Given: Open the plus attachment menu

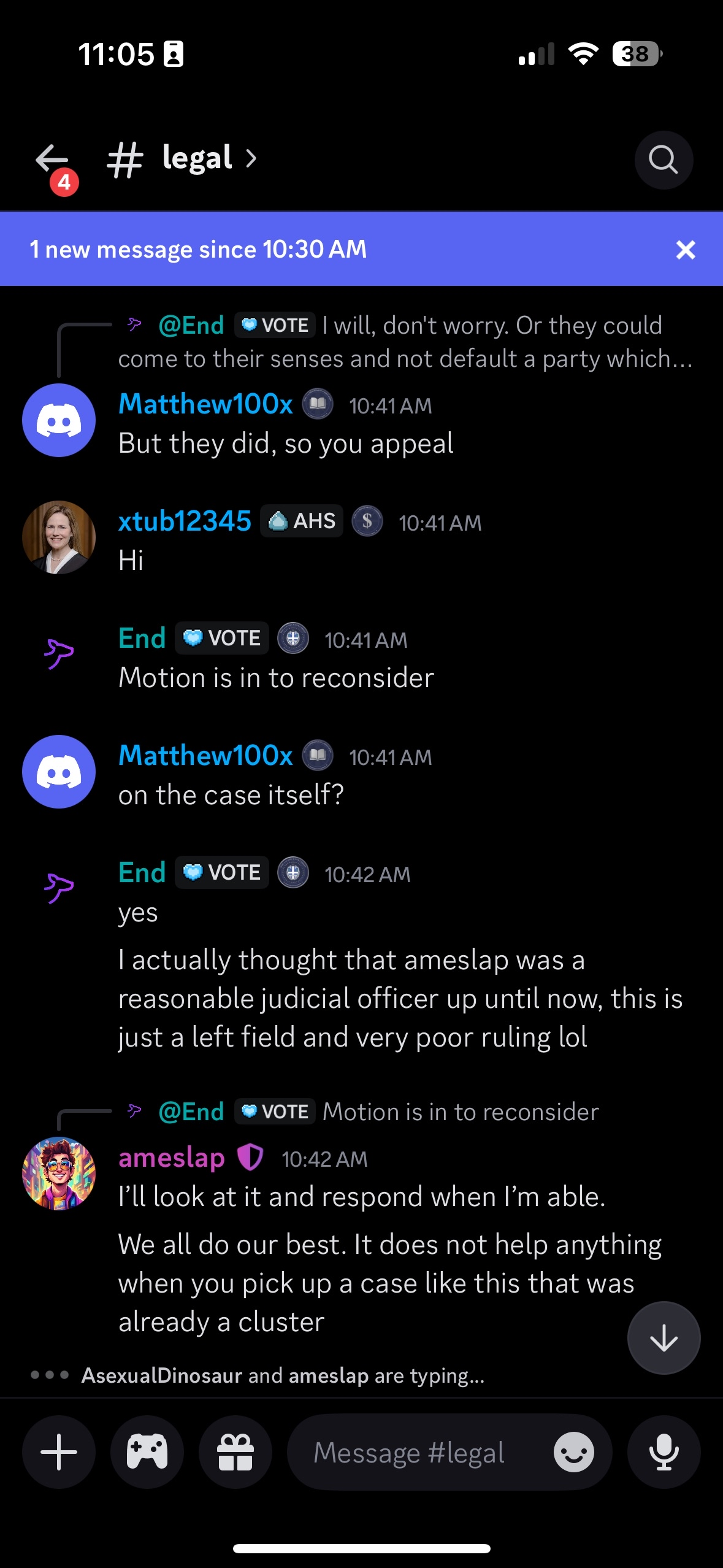Looking at the screenshot, I should click(59, 1452).
